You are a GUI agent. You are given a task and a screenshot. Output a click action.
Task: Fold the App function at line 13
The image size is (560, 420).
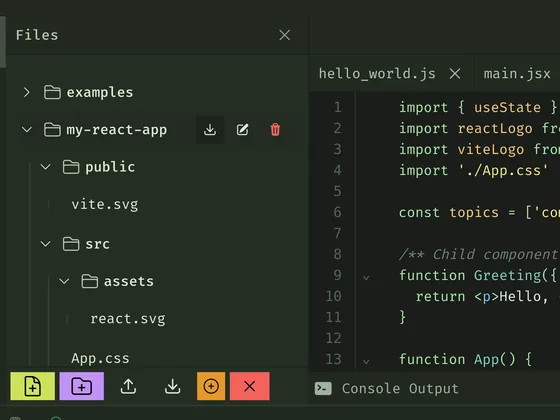(x=366, y=361)
